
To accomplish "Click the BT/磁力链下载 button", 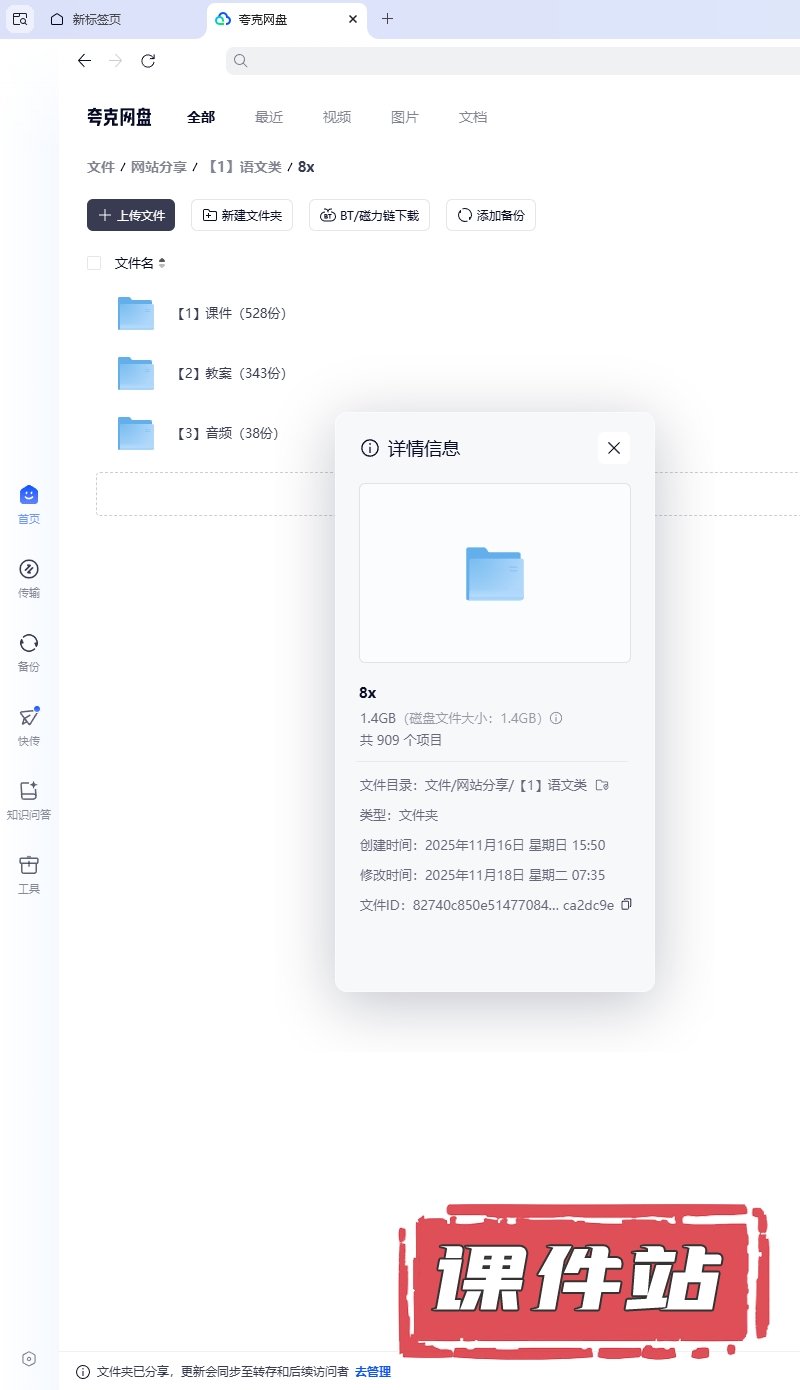I will click(x=369, y=215).
